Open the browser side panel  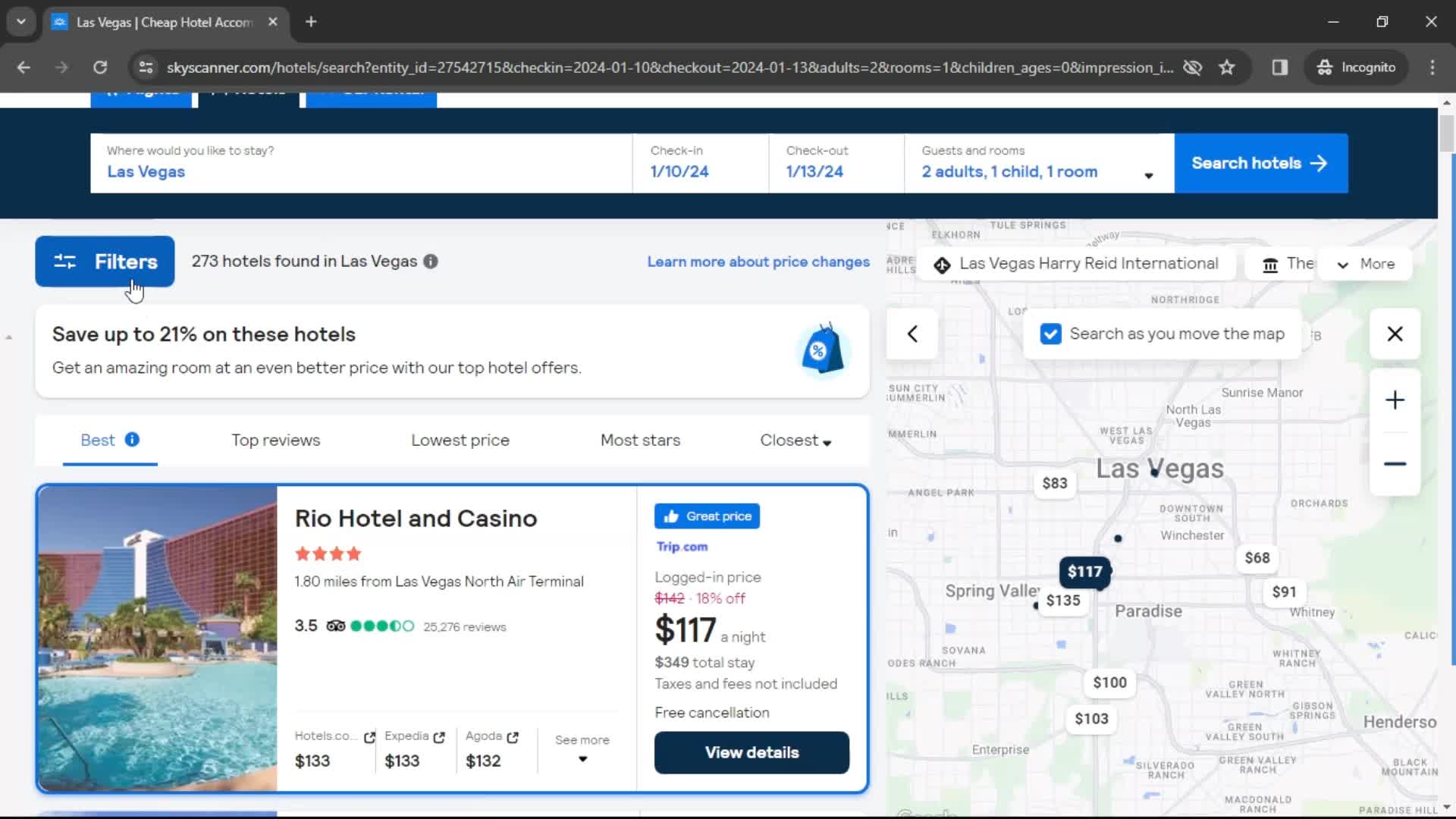(1280, 67)
